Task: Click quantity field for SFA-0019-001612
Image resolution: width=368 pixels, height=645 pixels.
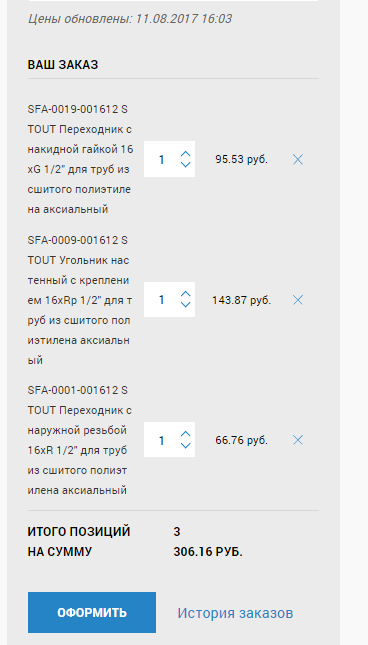Action: [162, 159]
